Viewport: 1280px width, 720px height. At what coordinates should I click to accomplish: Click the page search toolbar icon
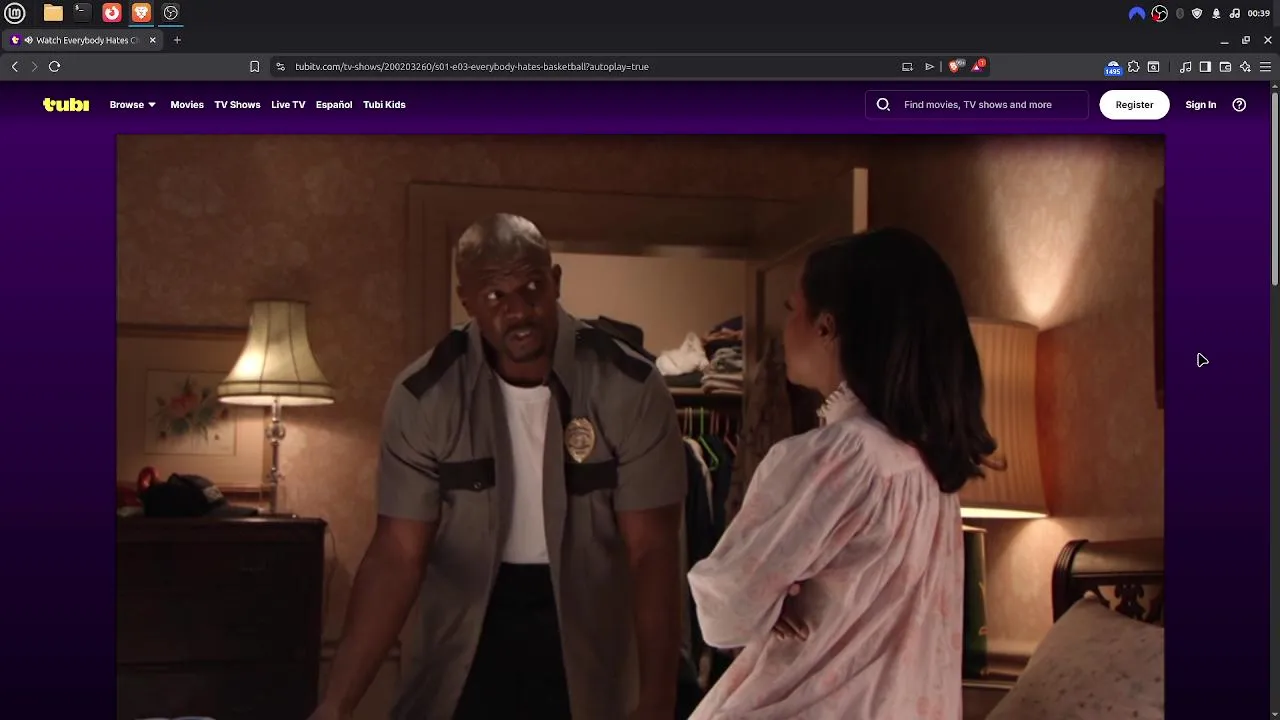point(1153,66)
